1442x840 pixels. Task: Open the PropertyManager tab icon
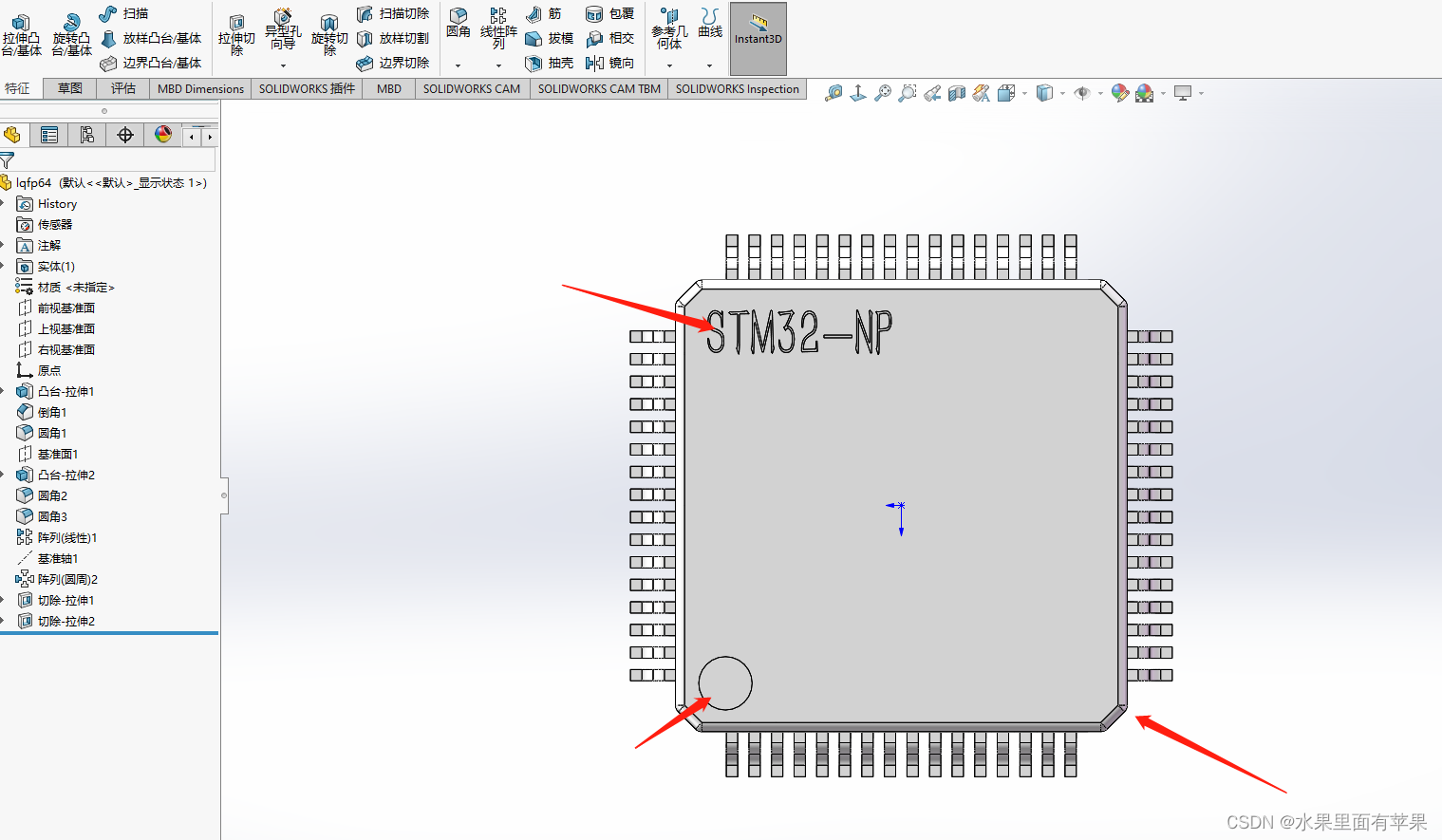point(49,135)
